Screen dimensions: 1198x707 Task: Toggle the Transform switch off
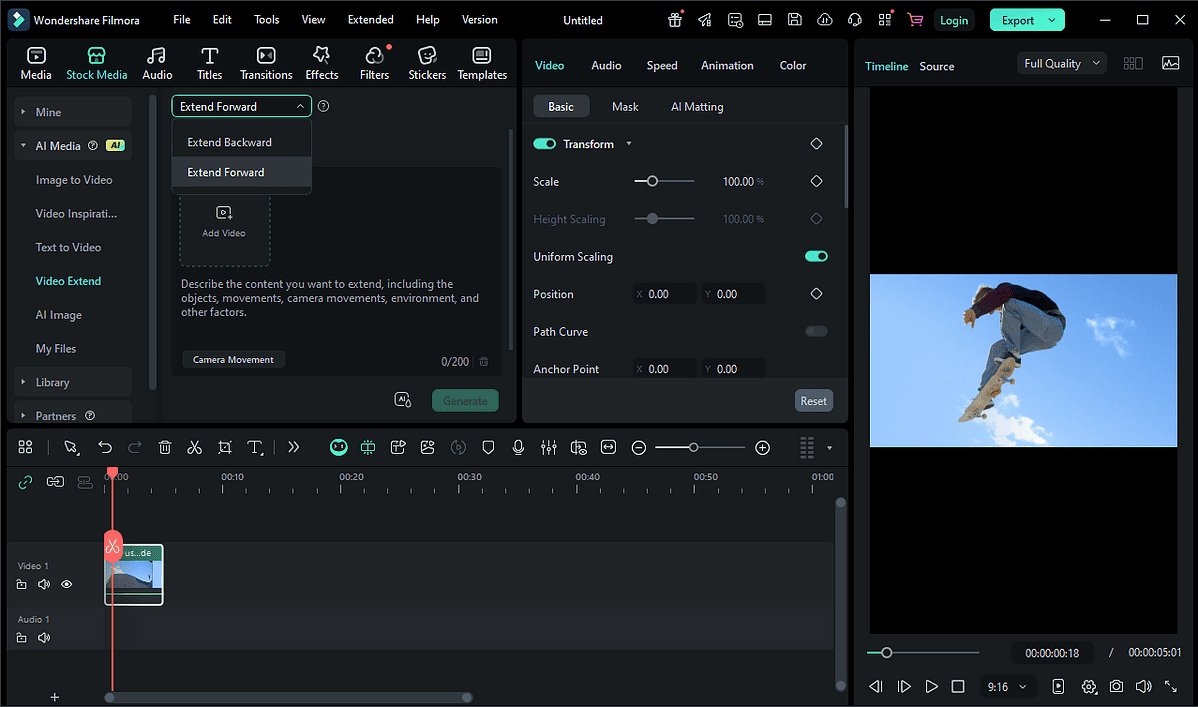[x=545, y=144]
